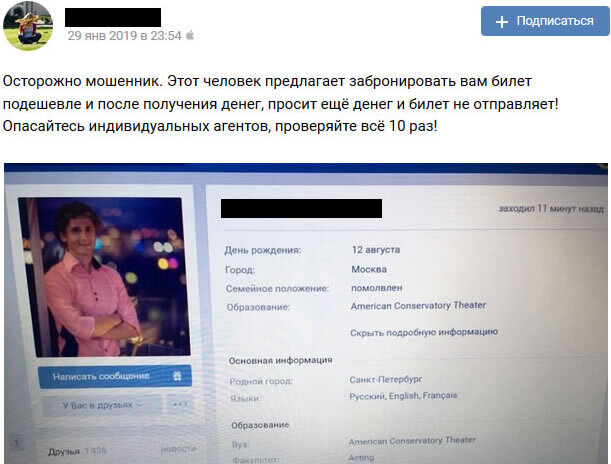Screen dimensions: 611x464
Task: Click the gift icon next to Написать сообщение
Action: (x=177, y=376)
